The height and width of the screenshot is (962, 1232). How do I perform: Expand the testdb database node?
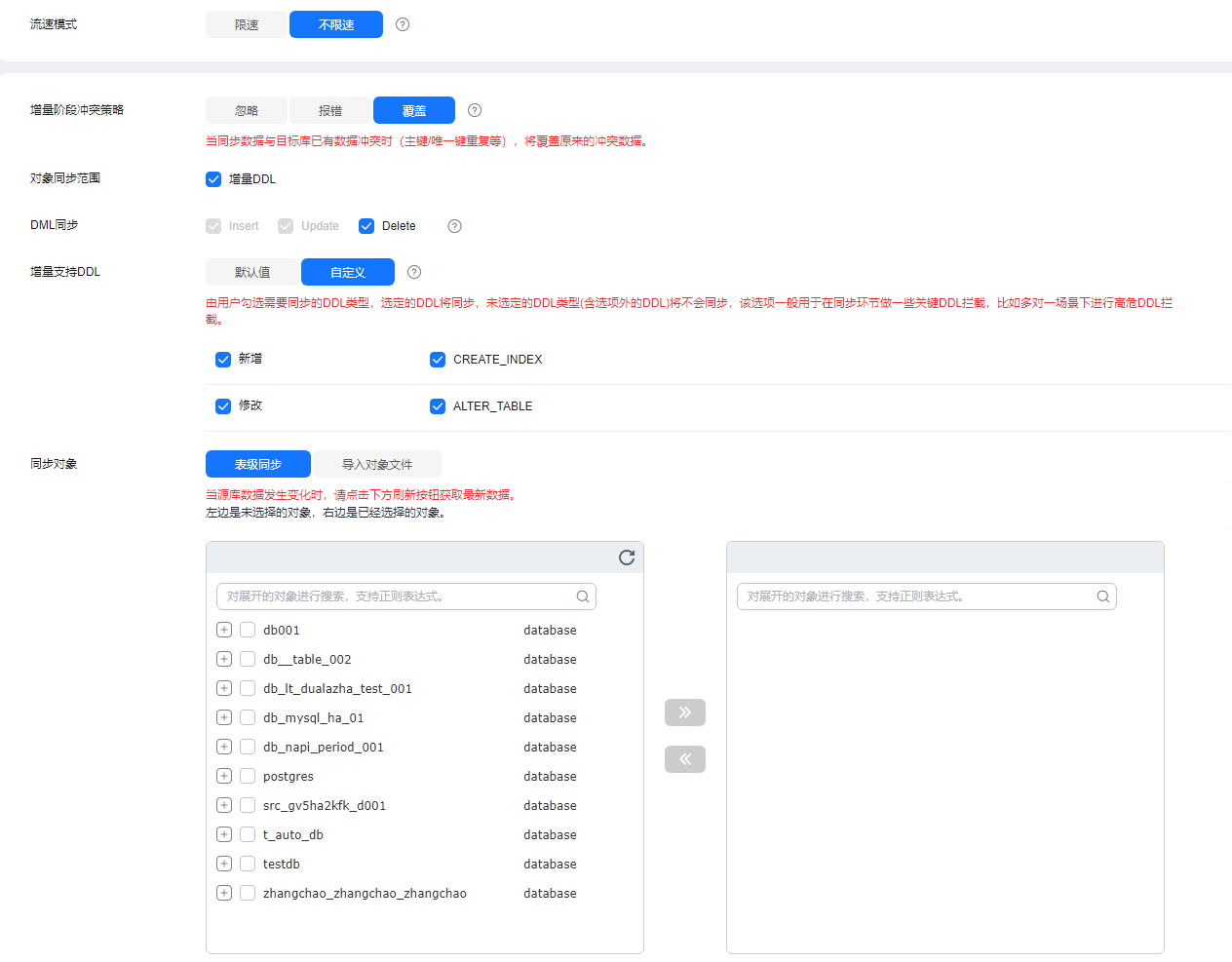pos(223,864)
